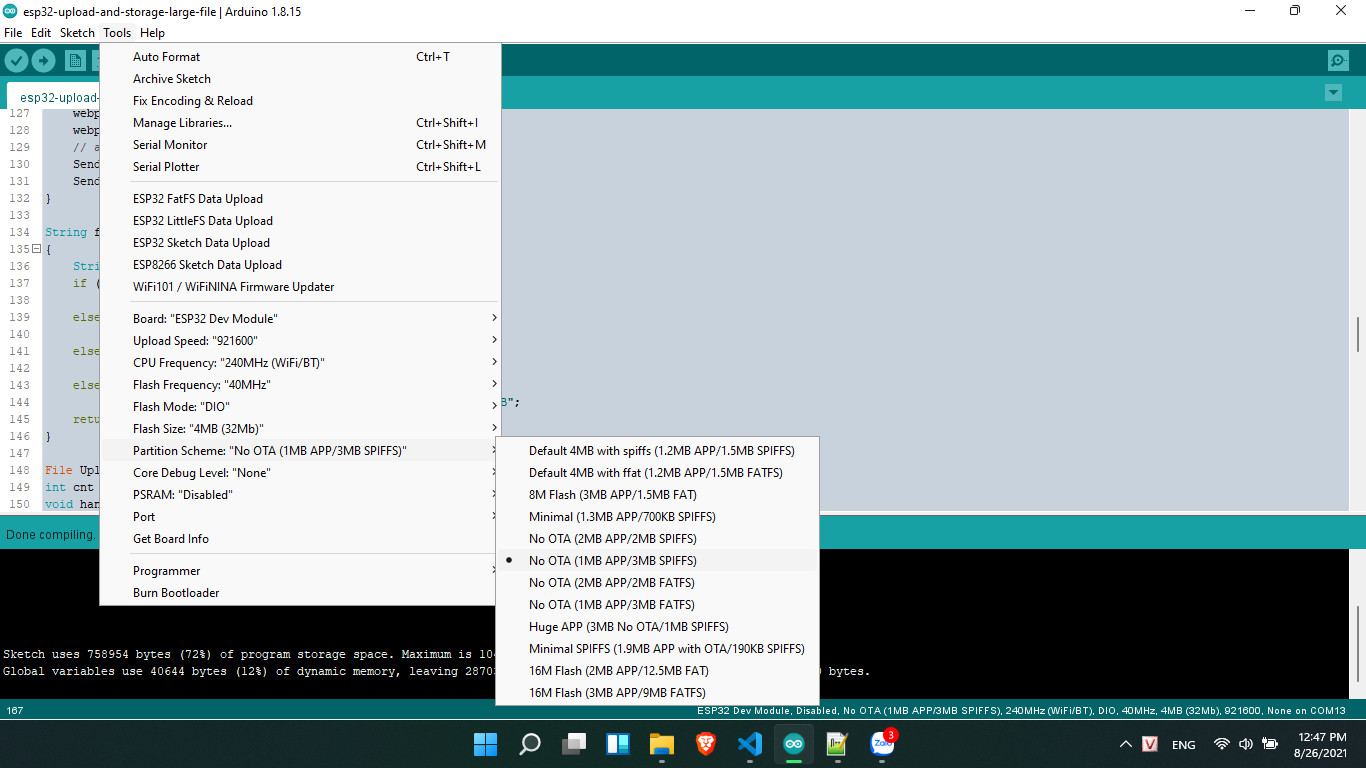The width and height of the screenshot is (1366, 768).
Task: Open the Widgets taskbar icon
Action: (x=617, y=744)
